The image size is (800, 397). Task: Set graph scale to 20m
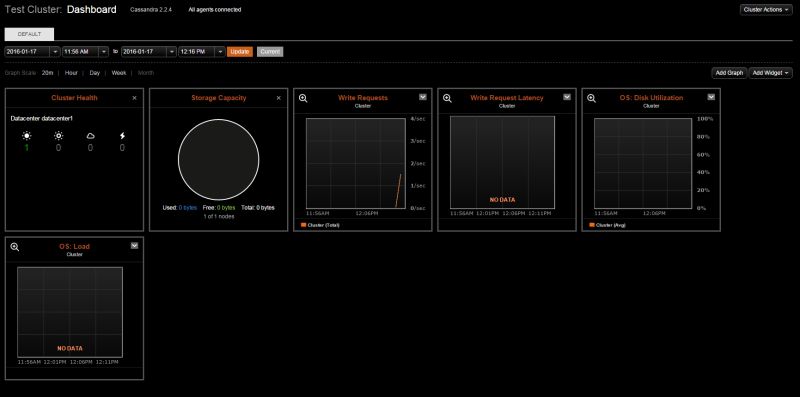coord(47,73)
